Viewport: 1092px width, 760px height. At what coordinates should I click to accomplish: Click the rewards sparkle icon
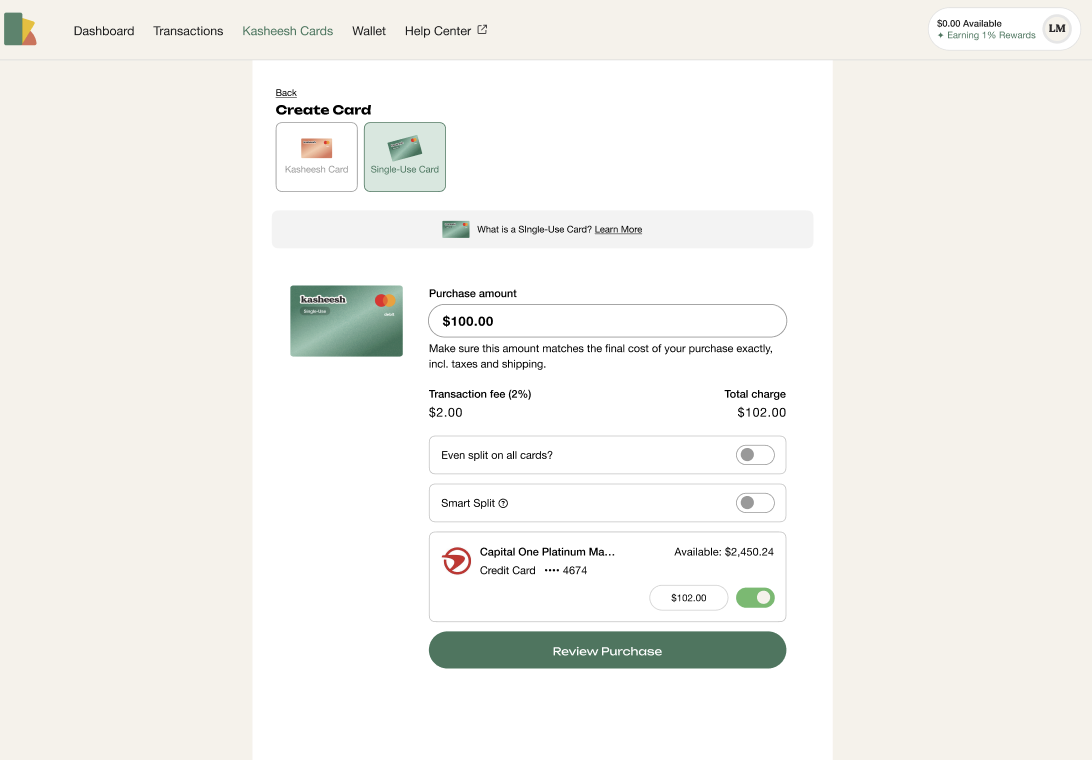[941, 36]
